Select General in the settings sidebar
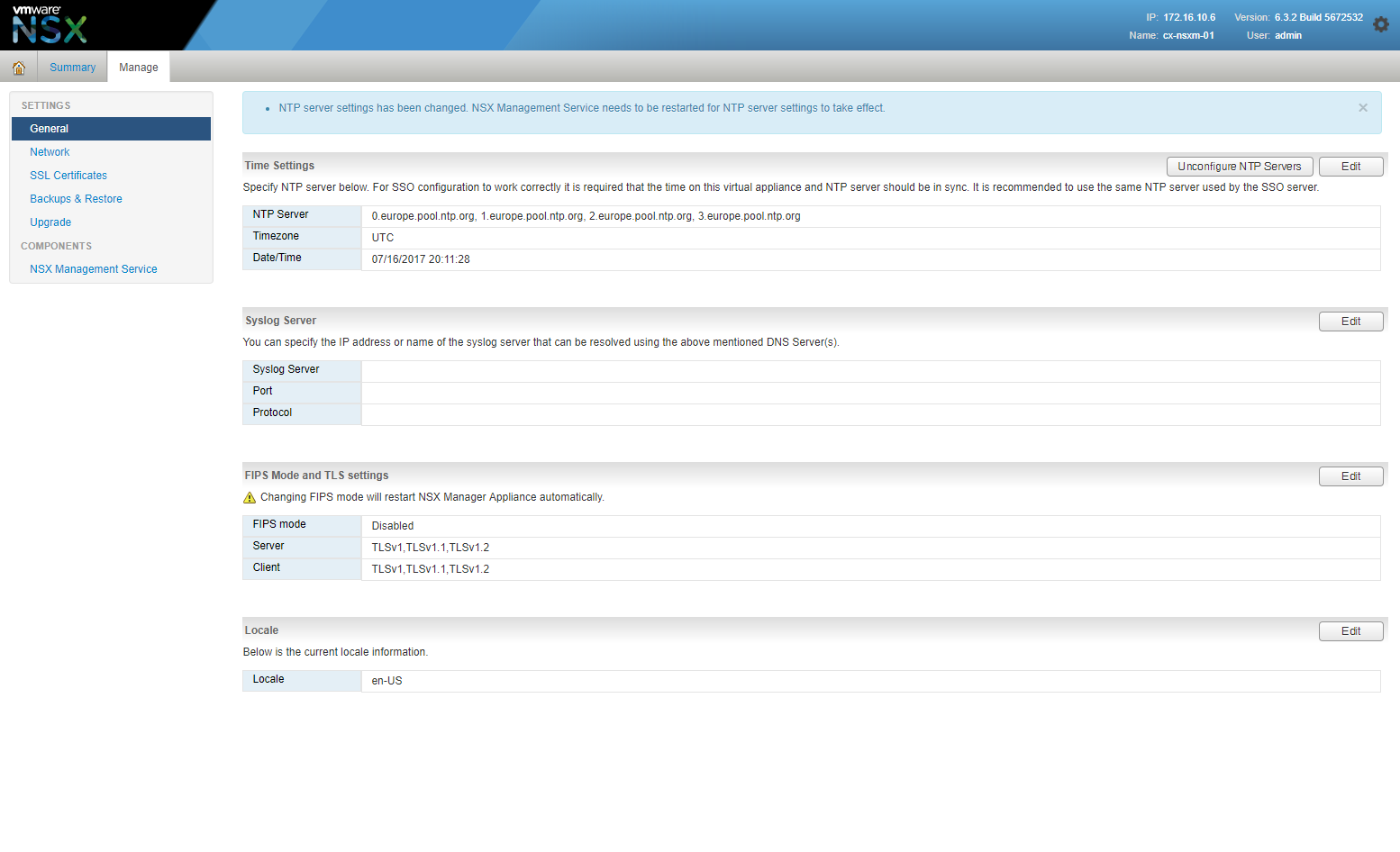This screenshot has width=1400, height=852. click(50, 129)
